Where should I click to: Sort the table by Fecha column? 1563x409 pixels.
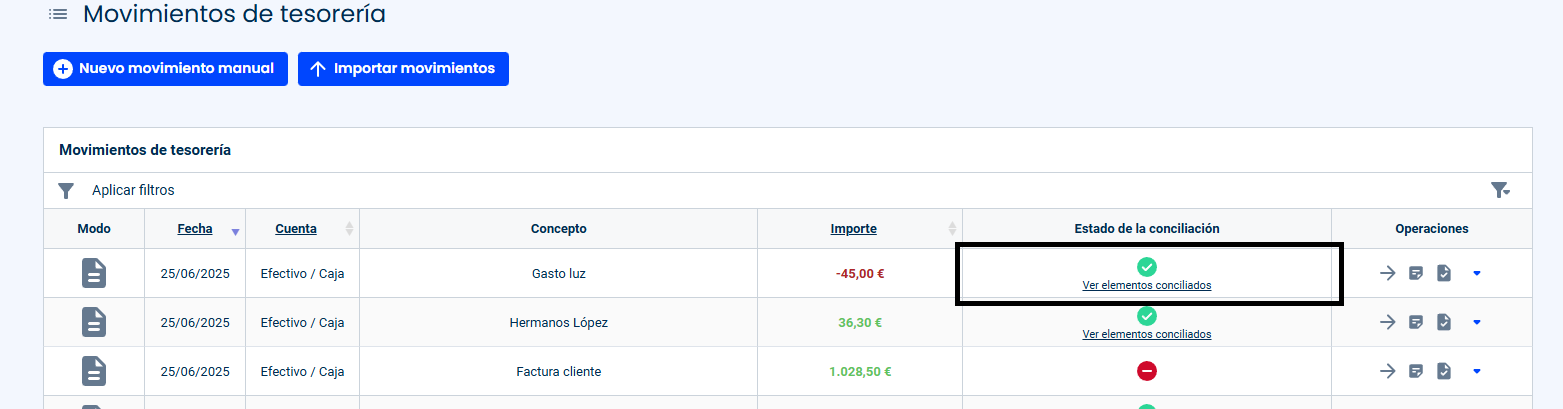coord(195,229)
